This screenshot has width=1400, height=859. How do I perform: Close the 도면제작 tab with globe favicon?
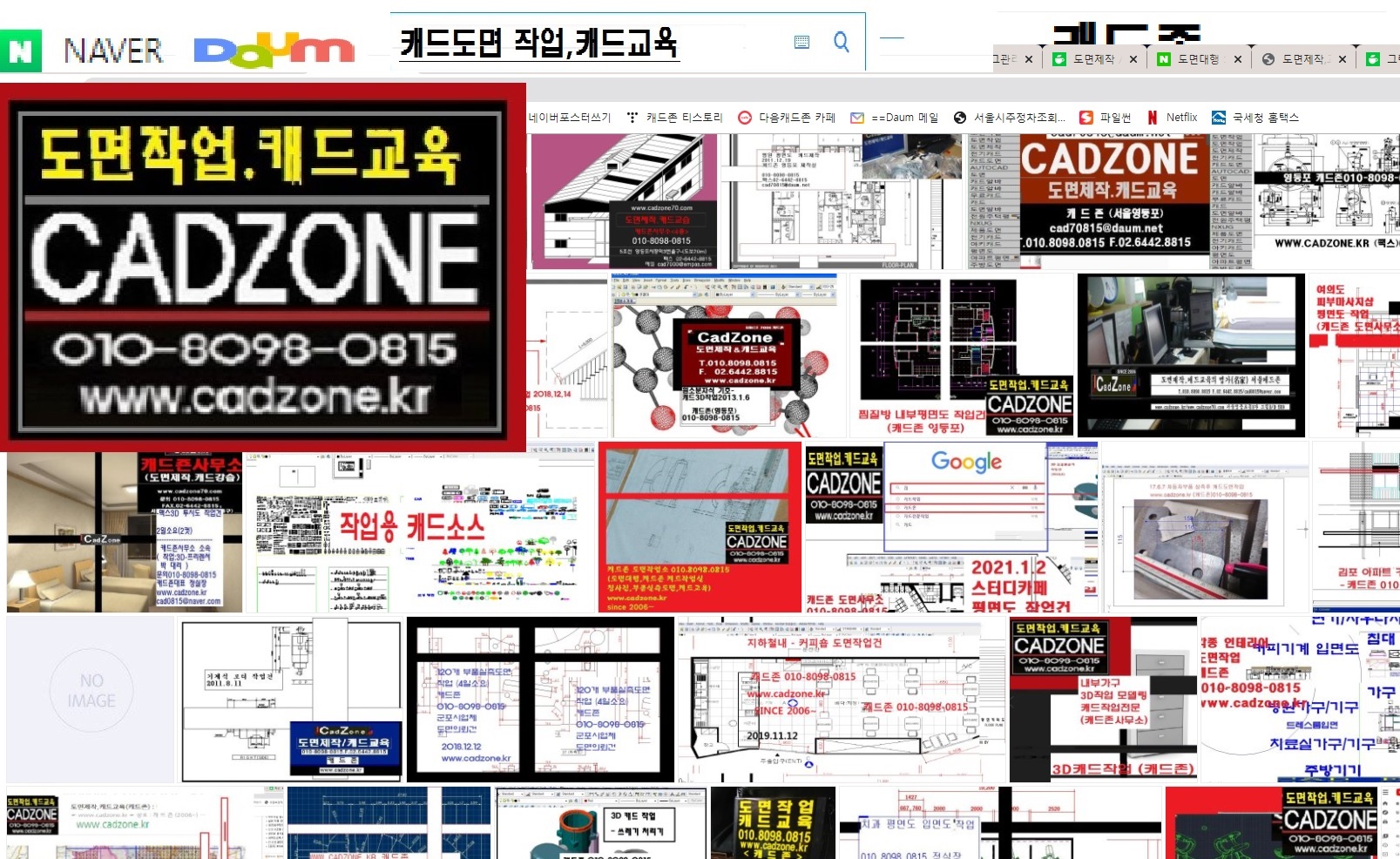click(1342, 59)
